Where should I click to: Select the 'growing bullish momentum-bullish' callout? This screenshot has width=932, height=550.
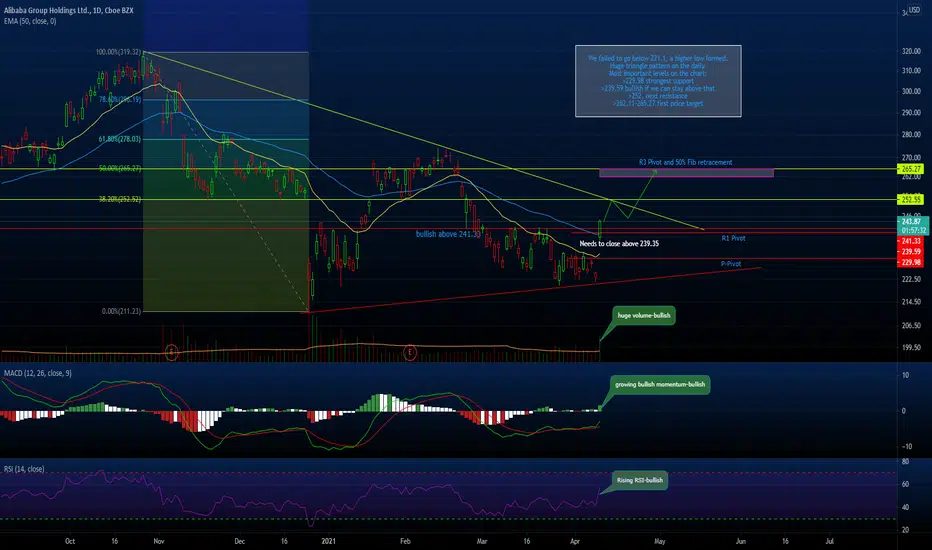[x=660, y=385]
